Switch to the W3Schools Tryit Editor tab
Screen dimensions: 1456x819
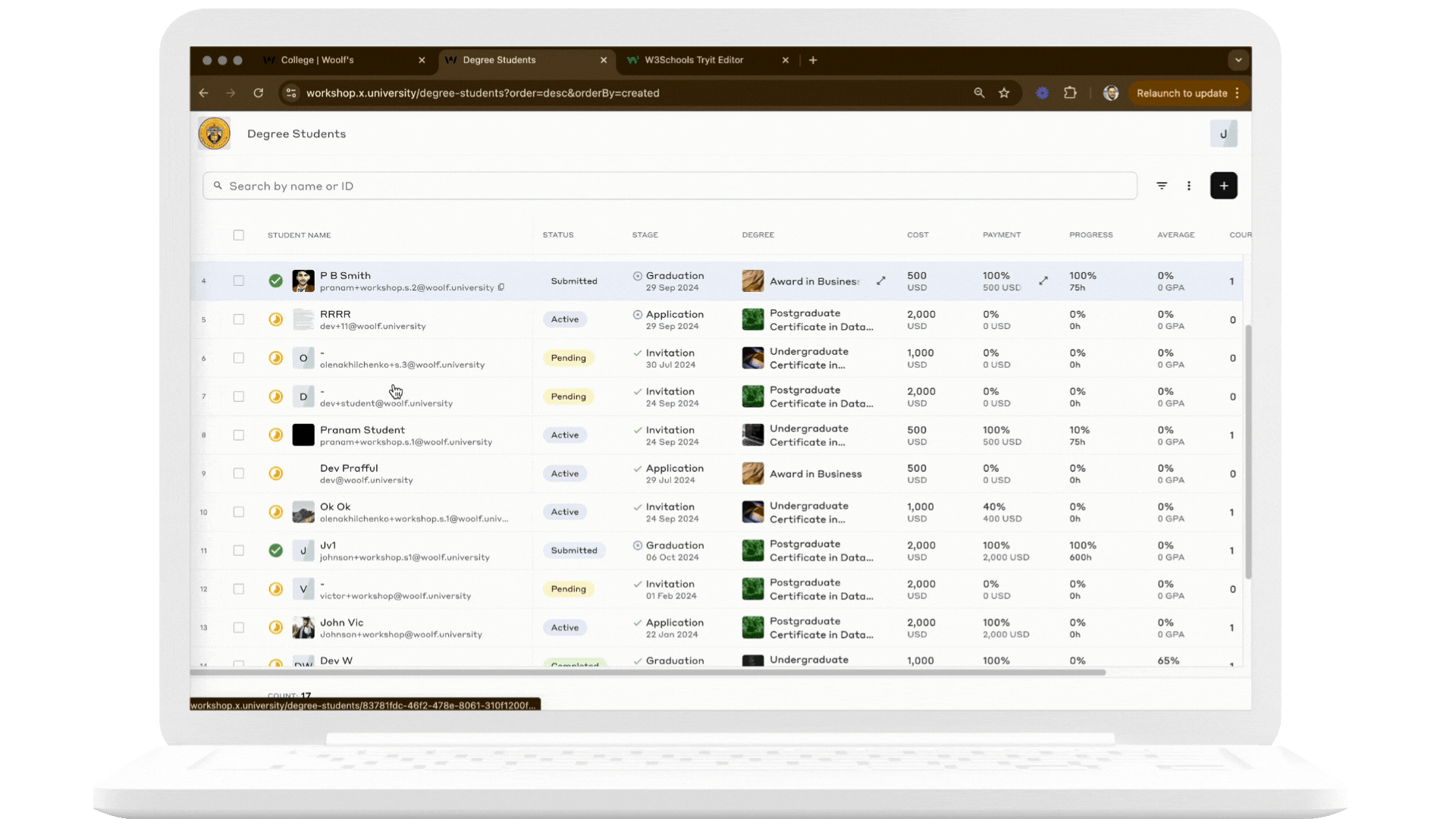click(692, 60)
